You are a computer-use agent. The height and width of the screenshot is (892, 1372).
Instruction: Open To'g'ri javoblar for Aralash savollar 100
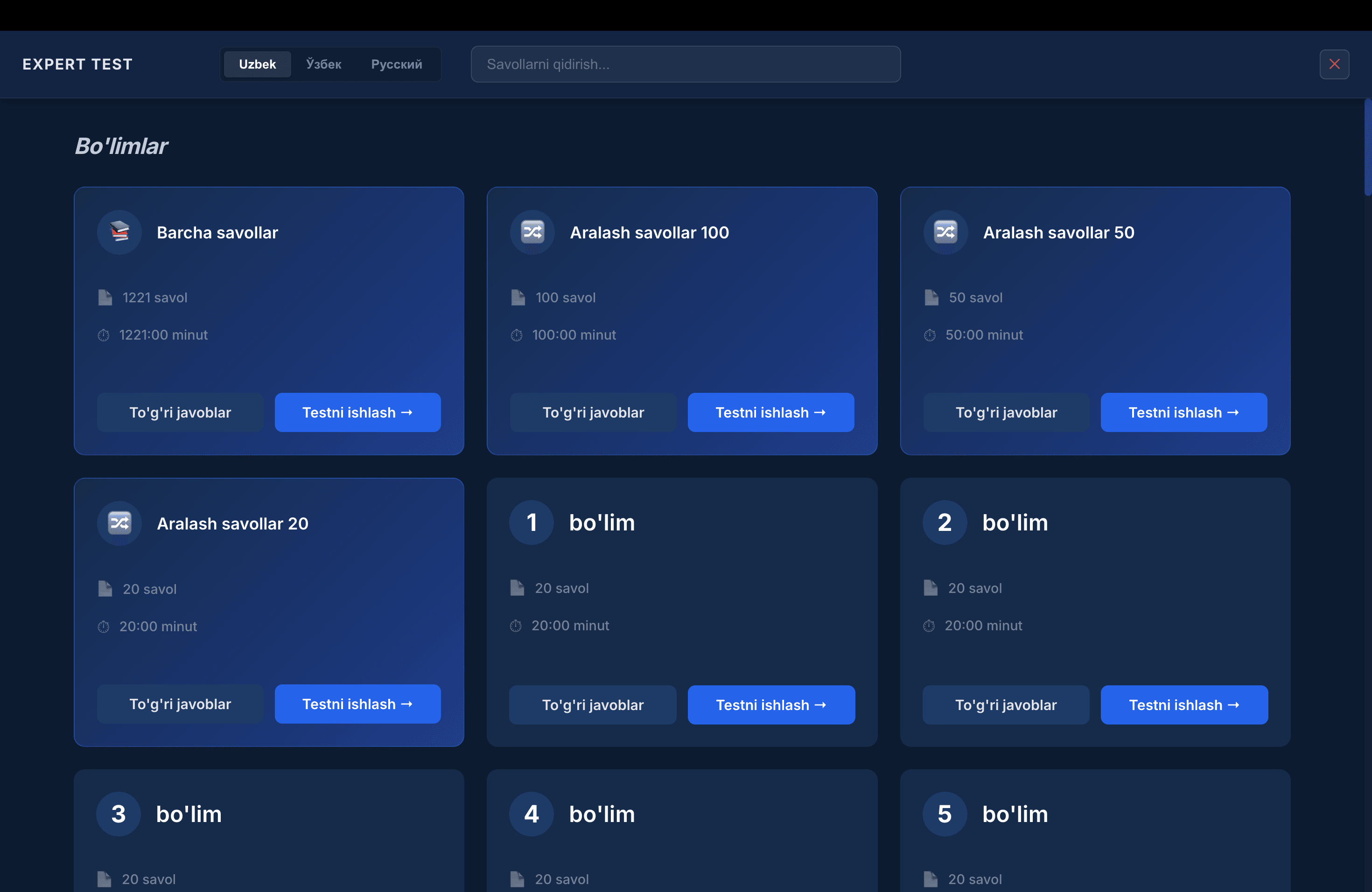point(593,412)
